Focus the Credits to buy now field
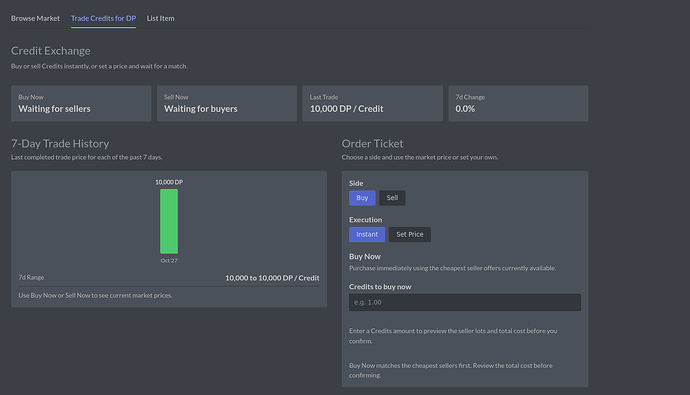 pos(465,303)
